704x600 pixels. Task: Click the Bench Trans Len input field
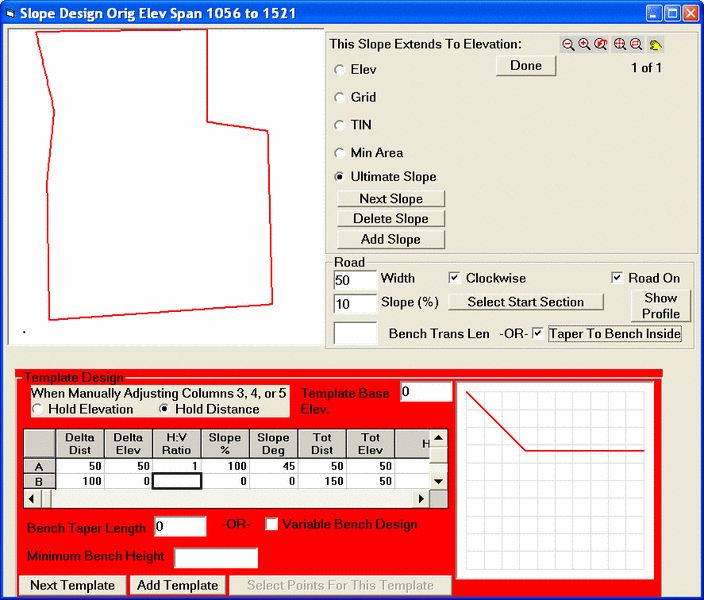pyautogui.click(x=355, y=334)
